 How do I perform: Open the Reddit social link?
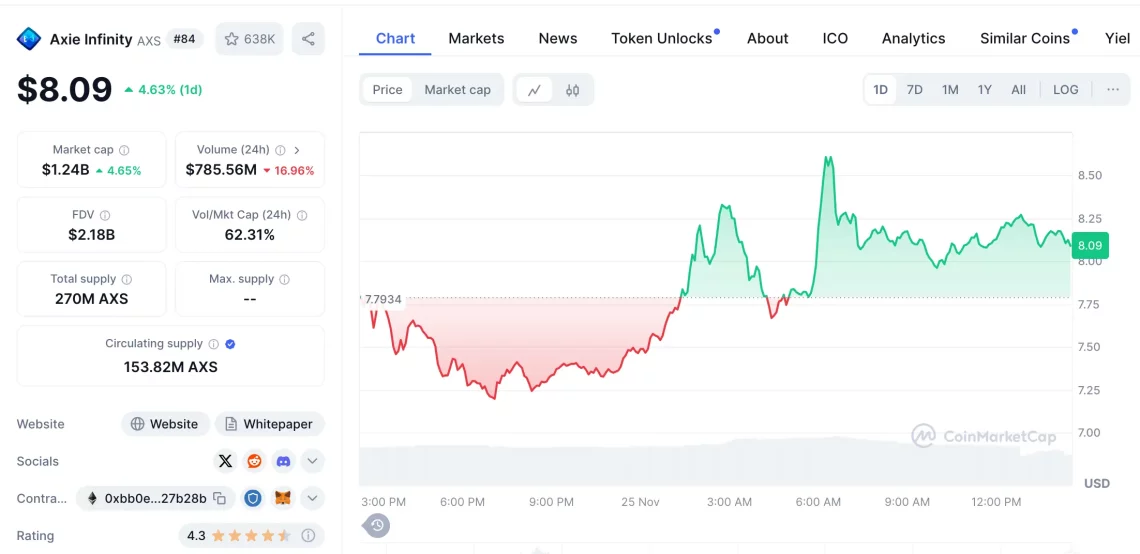(254, 461)
